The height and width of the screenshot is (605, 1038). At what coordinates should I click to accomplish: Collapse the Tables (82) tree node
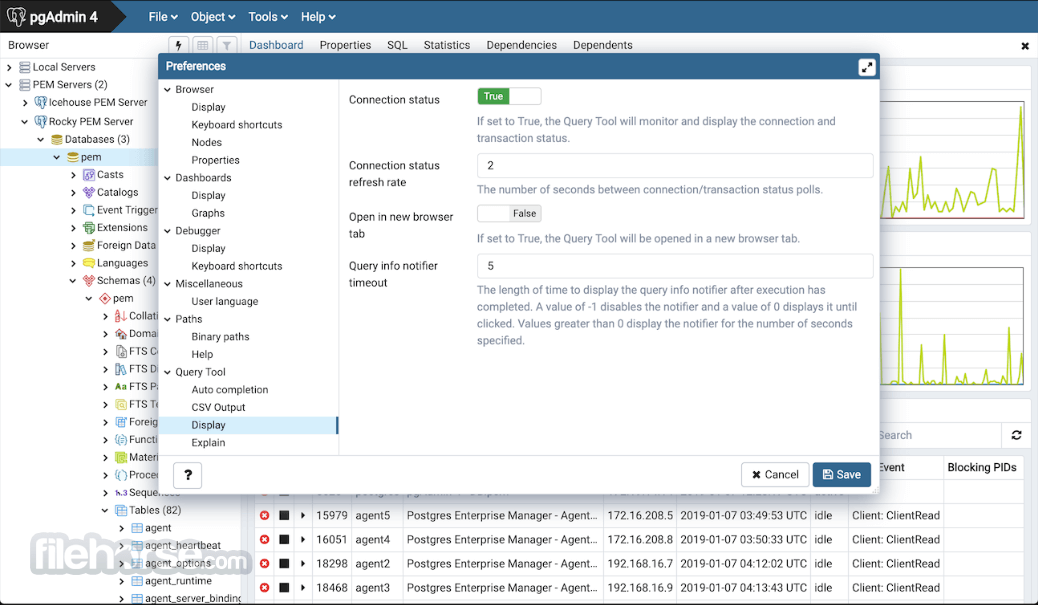point(105,510)
